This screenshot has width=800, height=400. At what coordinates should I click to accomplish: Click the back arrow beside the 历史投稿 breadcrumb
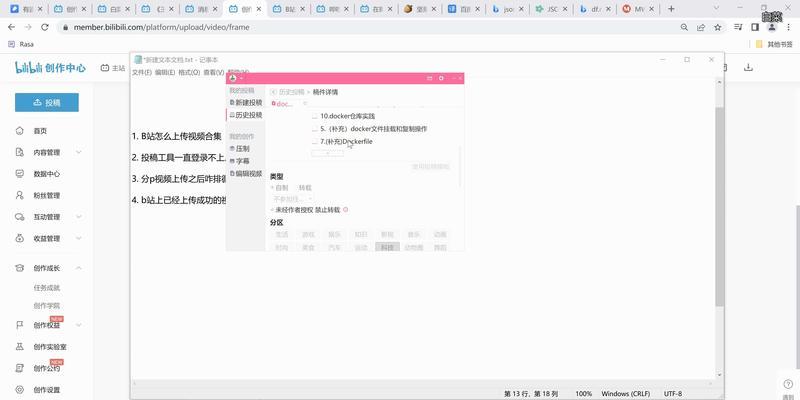point(273,92)
